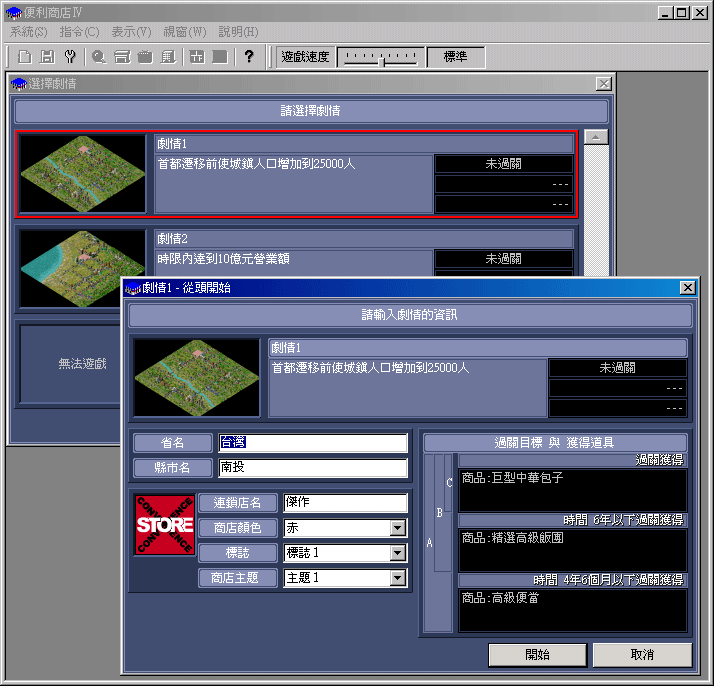Open the 商店顏色 color dropdown

point(398,528)
